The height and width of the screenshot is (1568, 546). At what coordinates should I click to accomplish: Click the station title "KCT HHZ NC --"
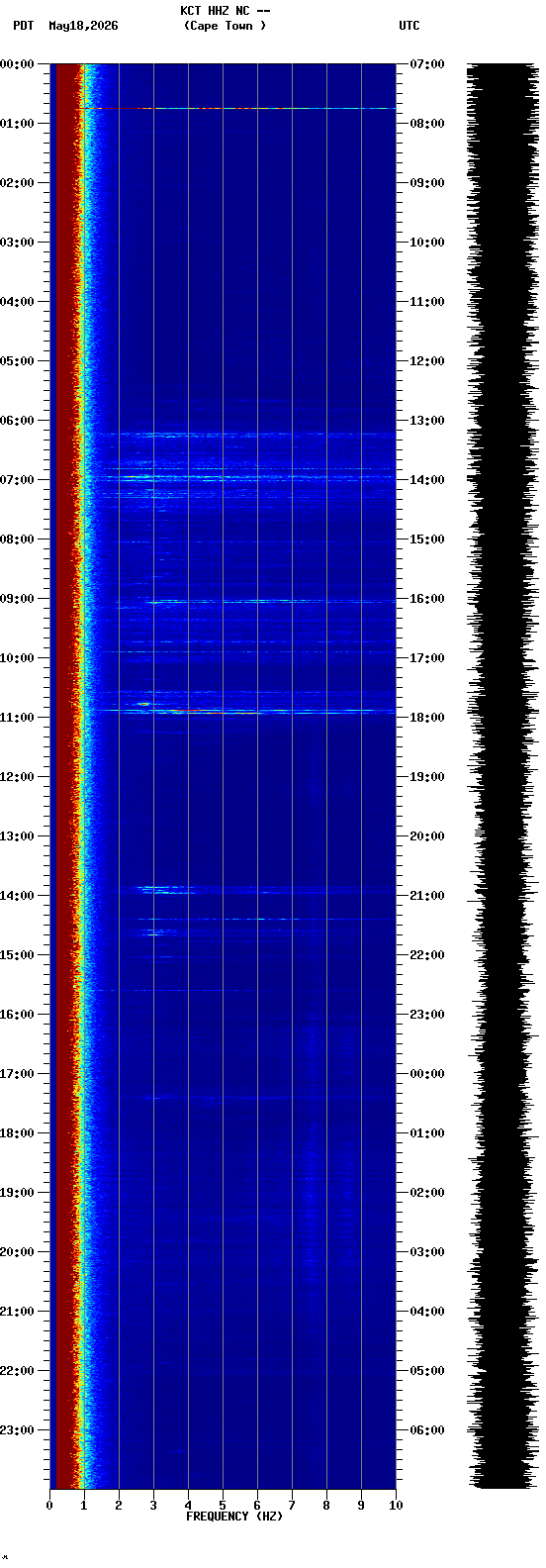point(225,11)
